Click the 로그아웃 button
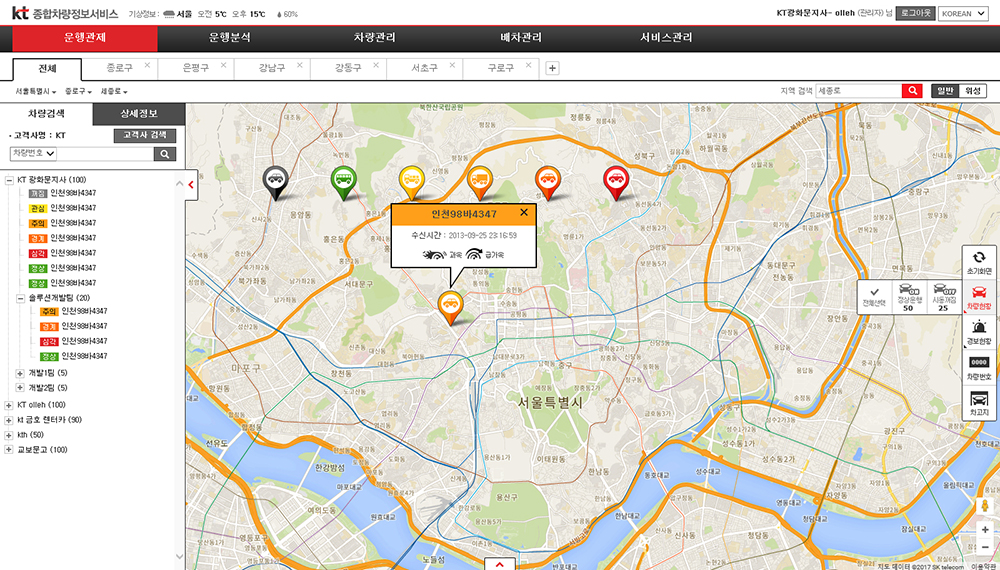Image resolution: width=1000 pixels, height=570 pixels. (915, 13)
